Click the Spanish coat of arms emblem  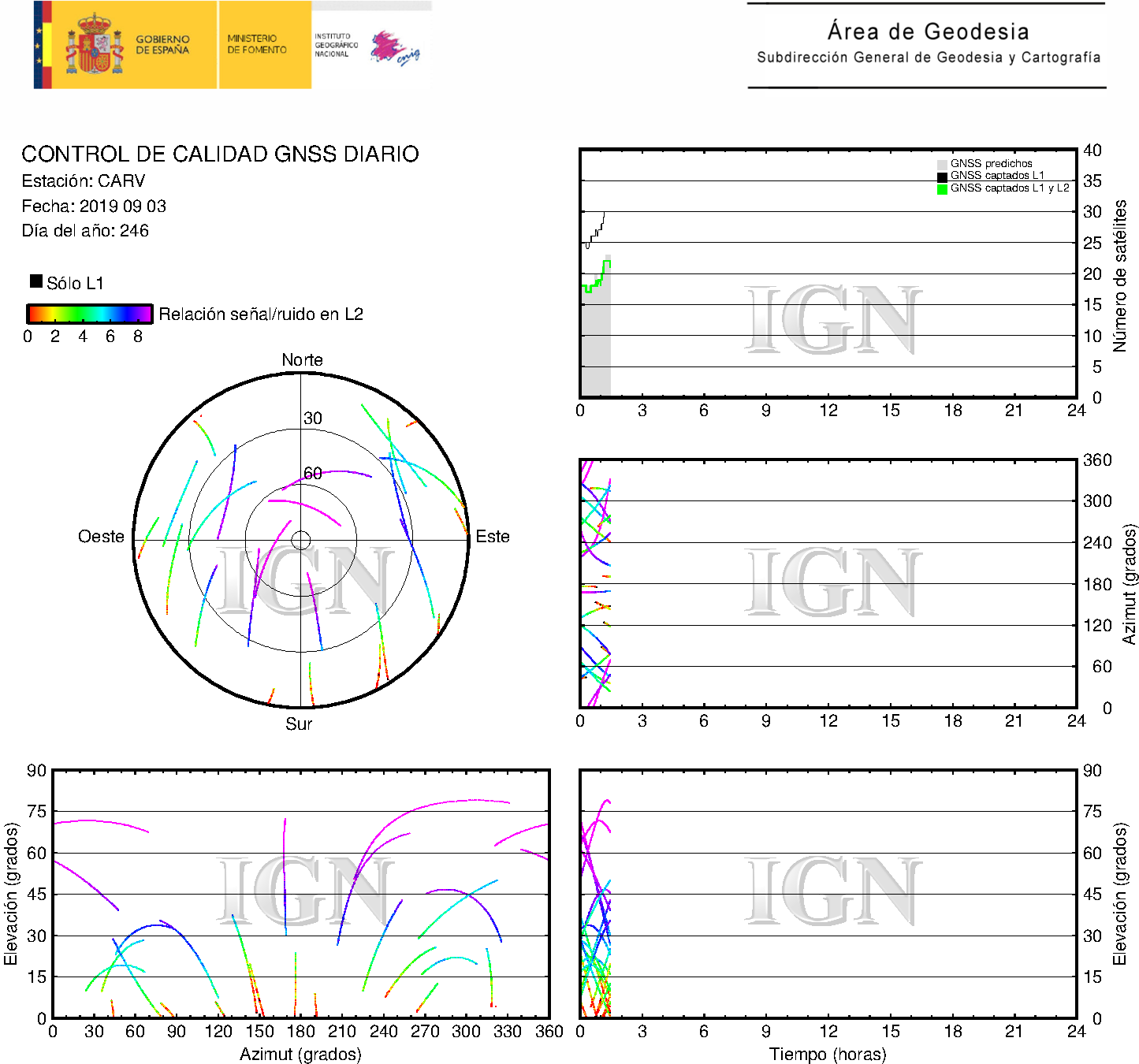(94, 43)
